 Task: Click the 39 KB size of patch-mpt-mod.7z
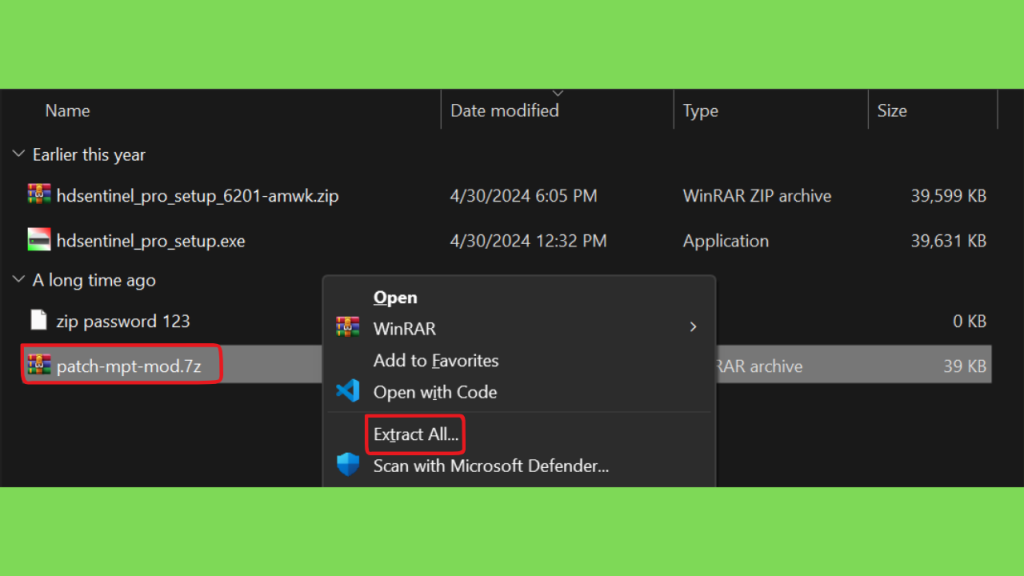tap(965, 366)
